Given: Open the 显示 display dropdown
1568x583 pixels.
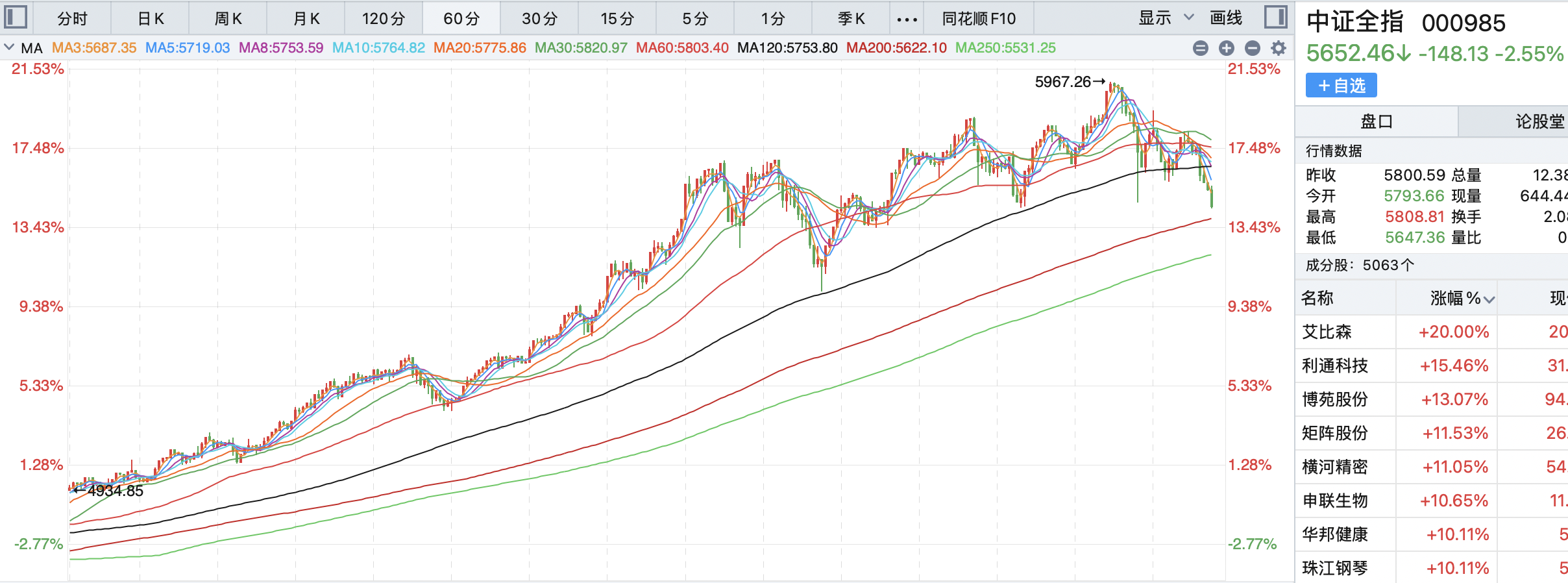Looking at the screenshot, I should [x=1166, y=18].
